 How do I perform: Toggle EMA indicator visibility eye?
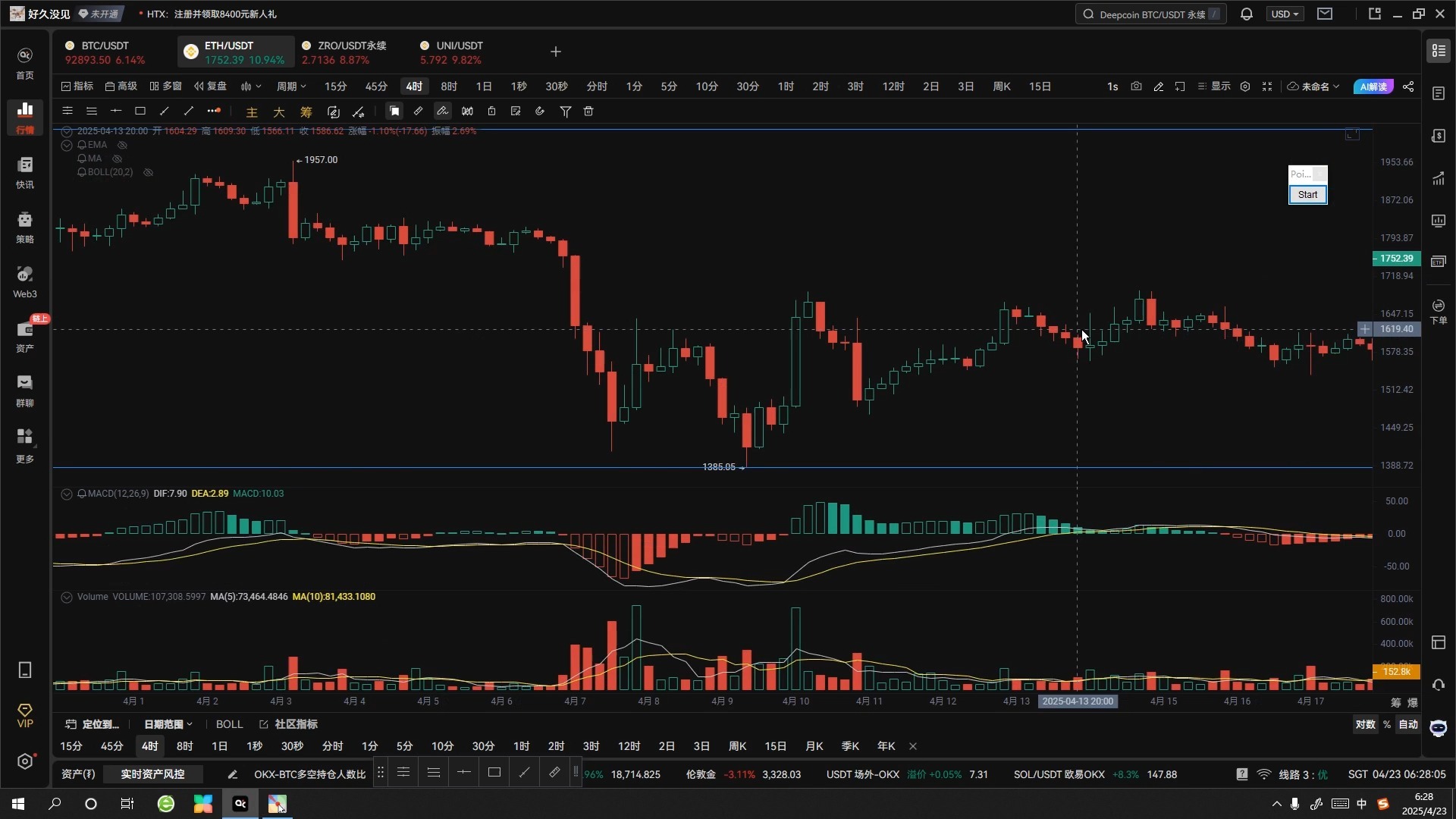(122, 145)
